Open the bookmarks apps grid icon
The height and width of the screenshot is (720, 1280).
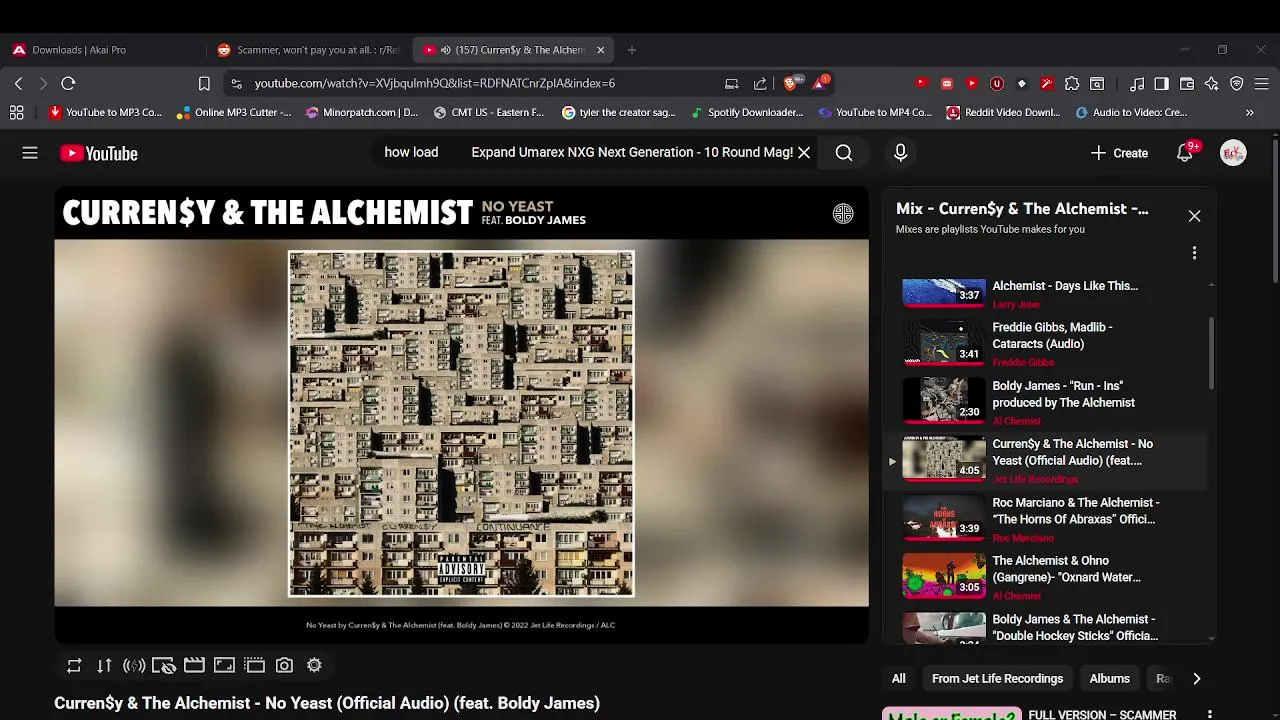click(x=17, y=113)
